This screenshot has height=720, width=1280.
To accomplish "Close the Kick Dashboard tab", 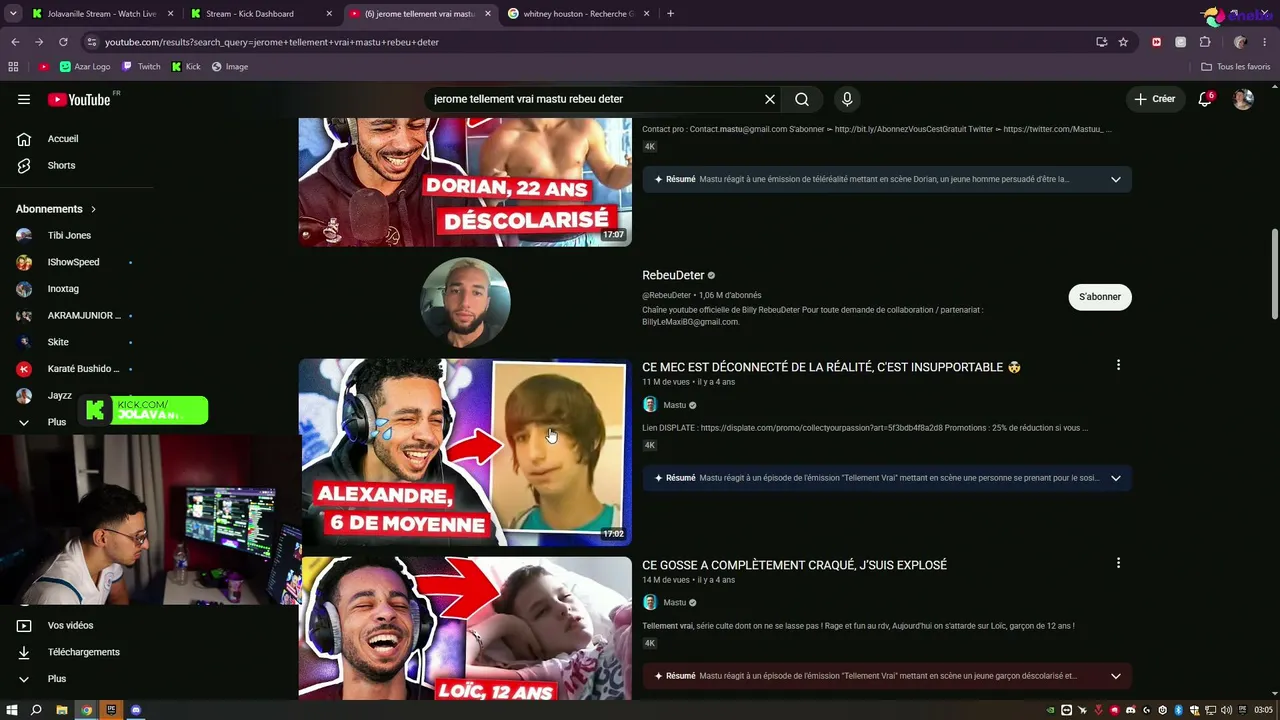I will pyautogui.click(x=329, y=14).
